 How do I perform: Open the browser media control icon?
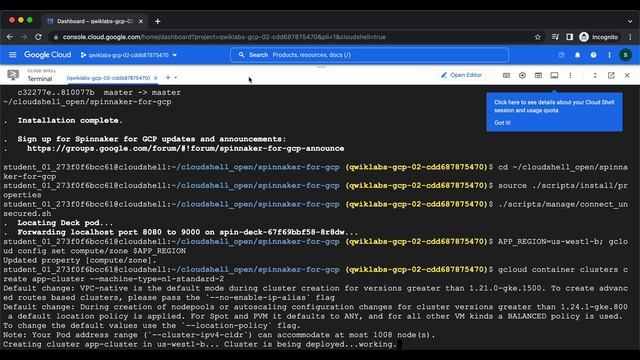click(x=555, y=37)
